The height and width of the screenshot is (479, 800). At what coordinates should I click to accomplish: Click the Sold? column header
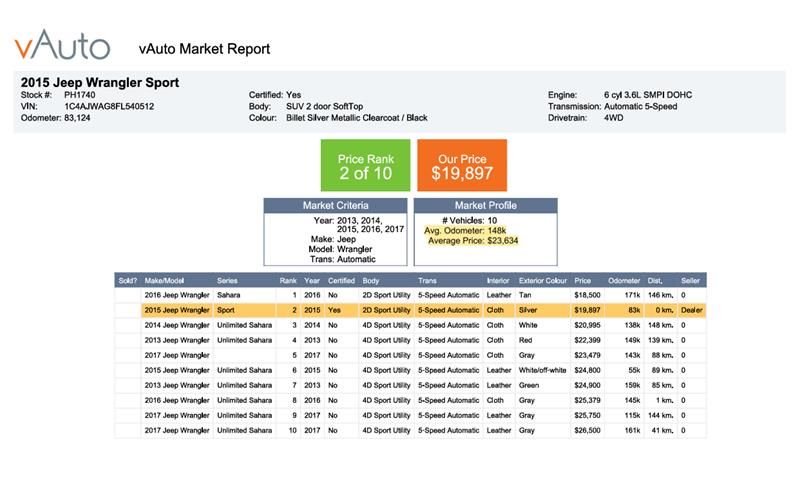tap(128, 281)
